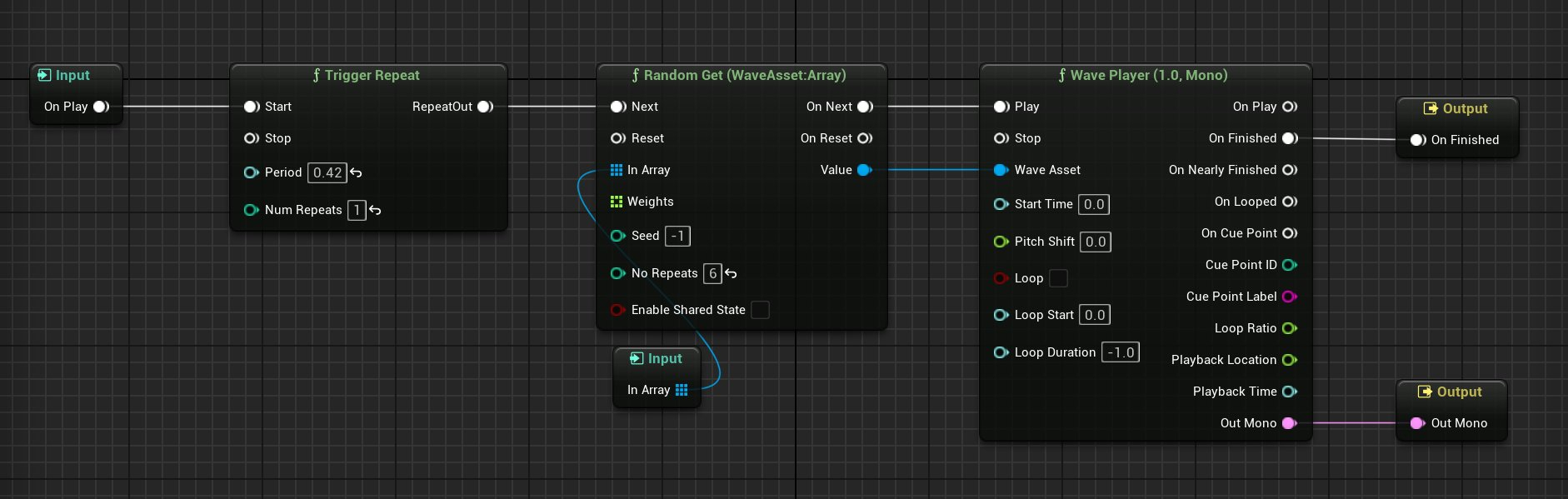1568x499 pixels.
Task: Click the On Play output pin on Input node
Action: [101, 107]
